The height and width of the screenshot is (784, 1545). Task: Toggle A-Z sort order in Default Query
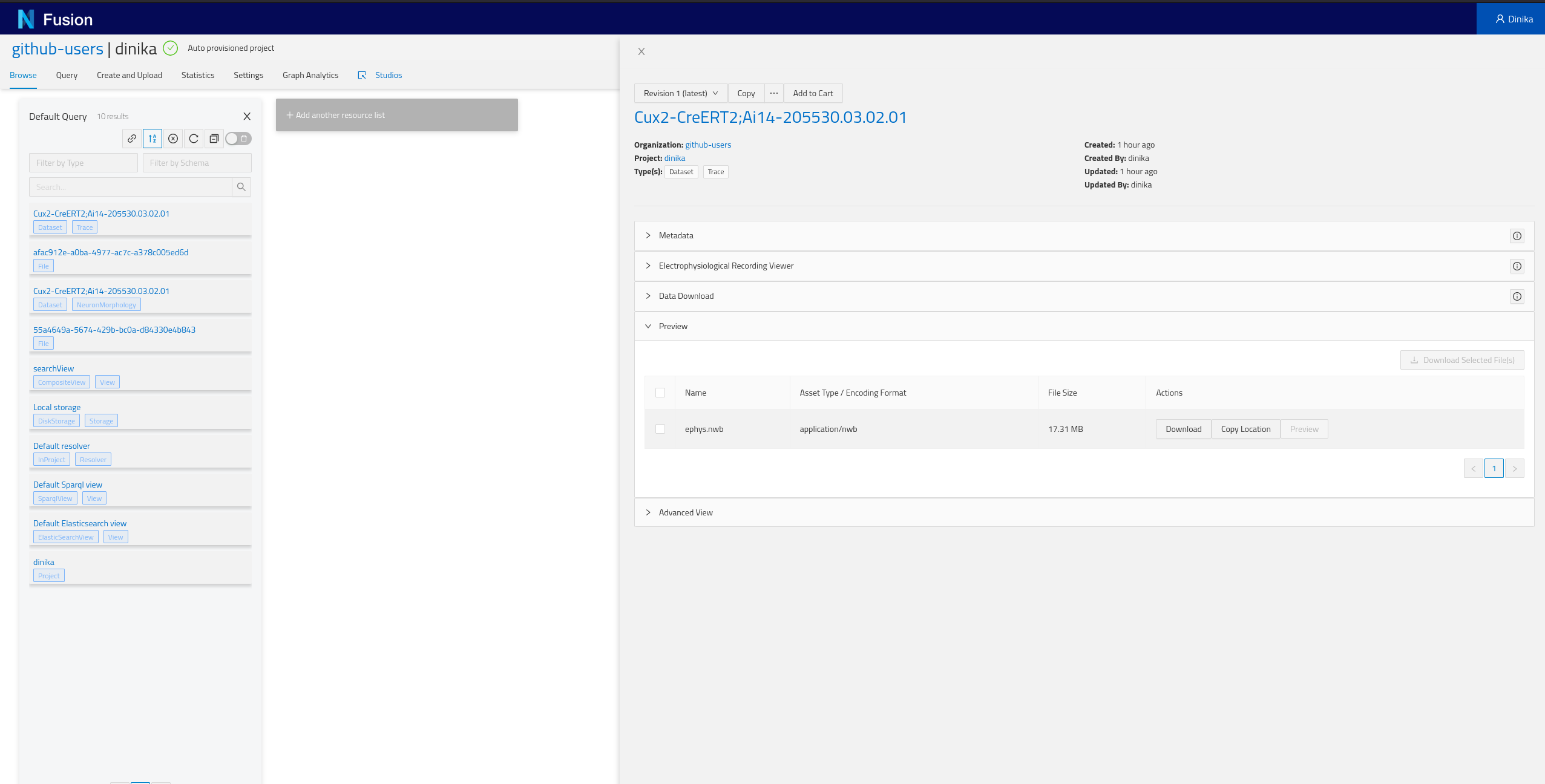coord(153,139)
